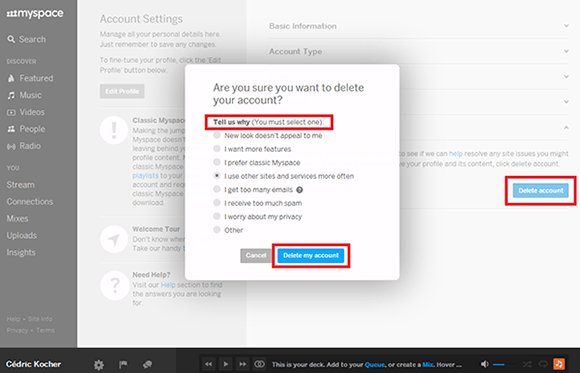Screen dimensions: 580x373
Task: Expand the fourth settings section chevron
Action: 566,102
